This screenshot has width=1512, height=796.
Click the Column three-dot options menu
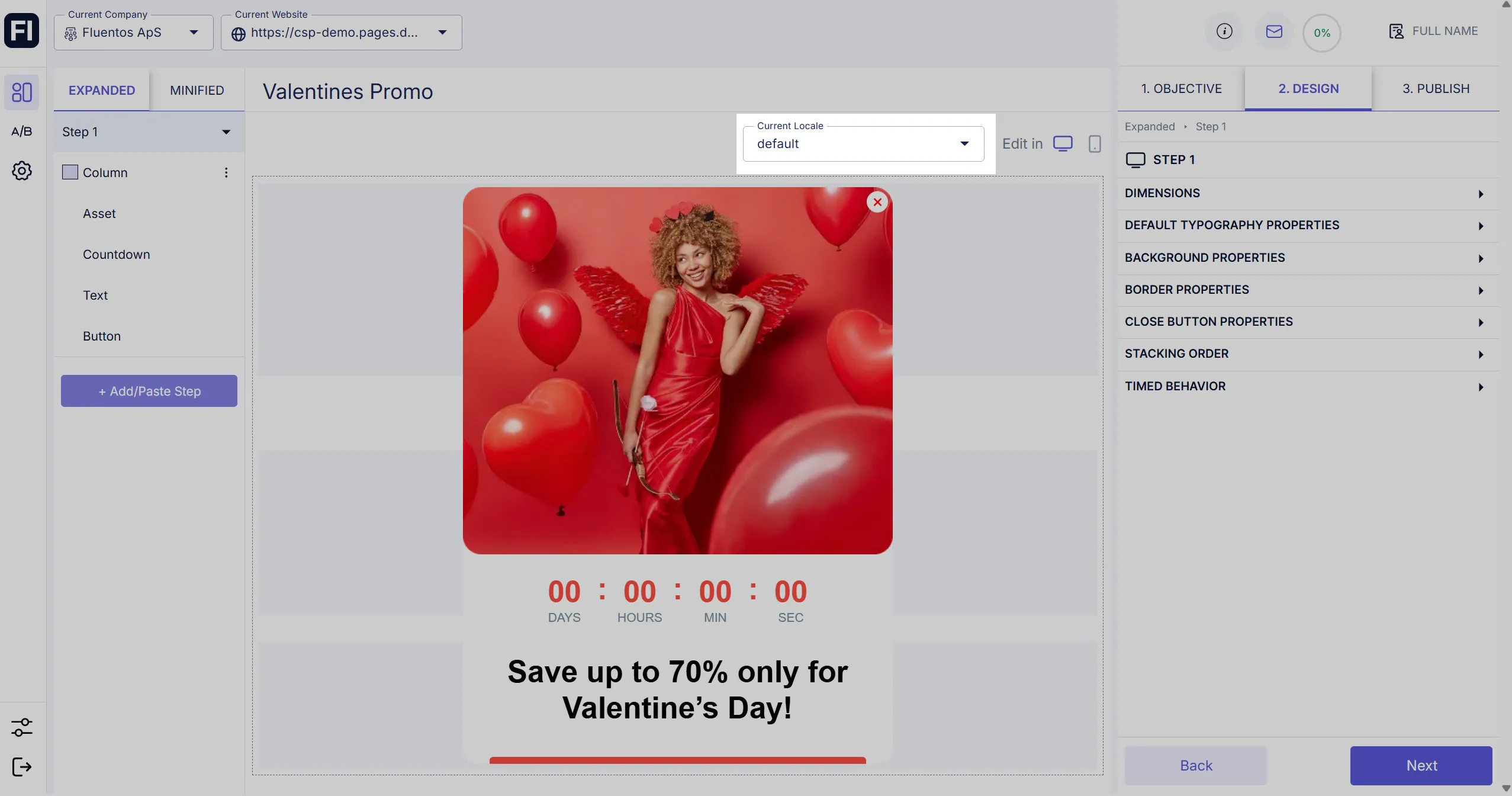pyautogui.click(x=226, y=172)
